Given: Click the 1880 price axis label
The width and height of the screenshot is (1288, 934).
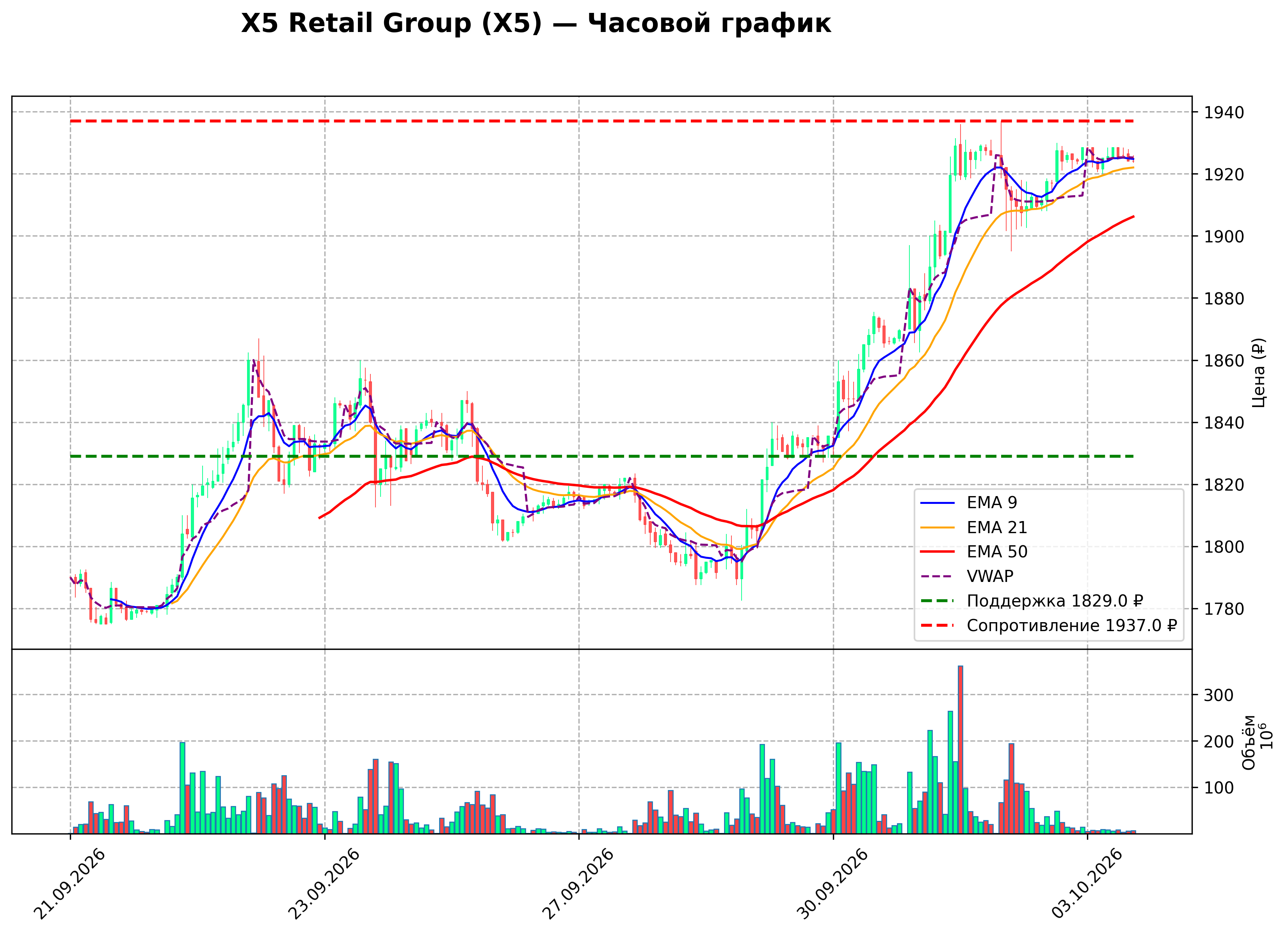Looking at the screenshot, I should 1224,298.
